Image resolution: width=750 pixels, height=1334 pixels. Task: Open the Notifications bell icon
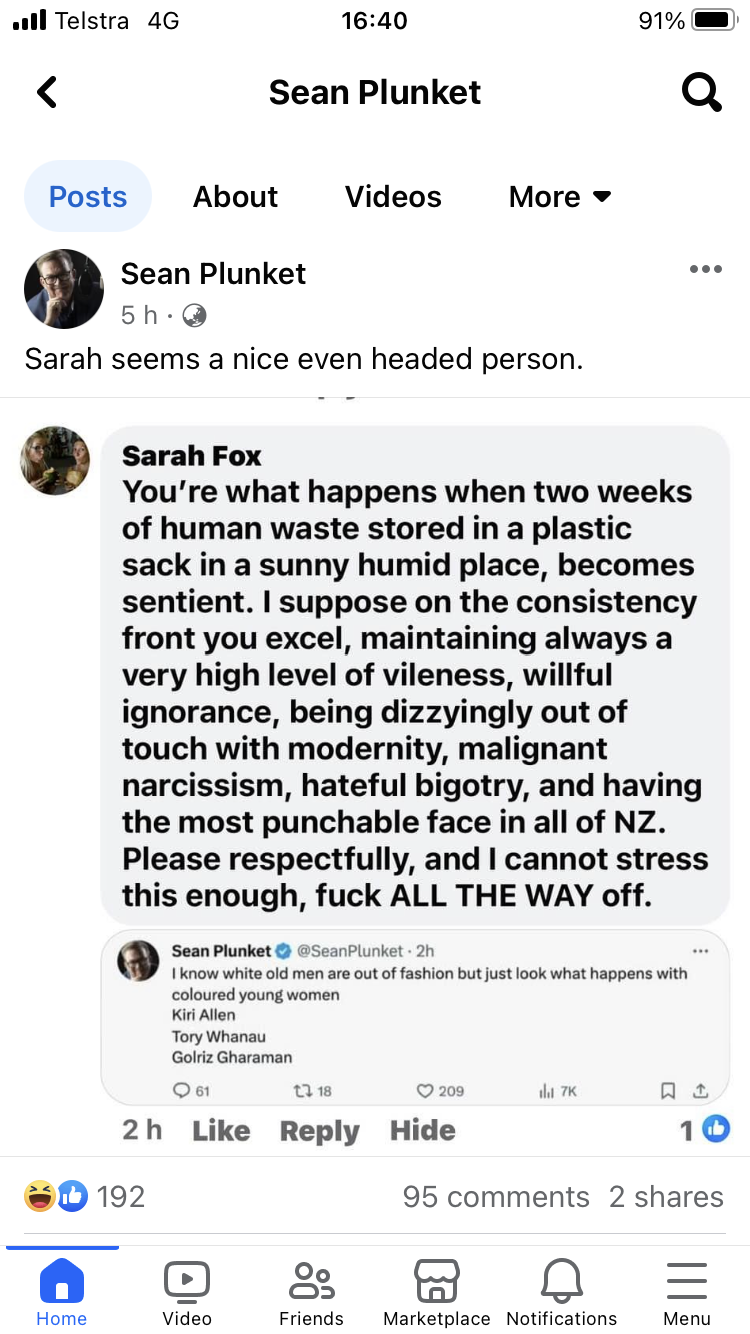click(562, 1280)
